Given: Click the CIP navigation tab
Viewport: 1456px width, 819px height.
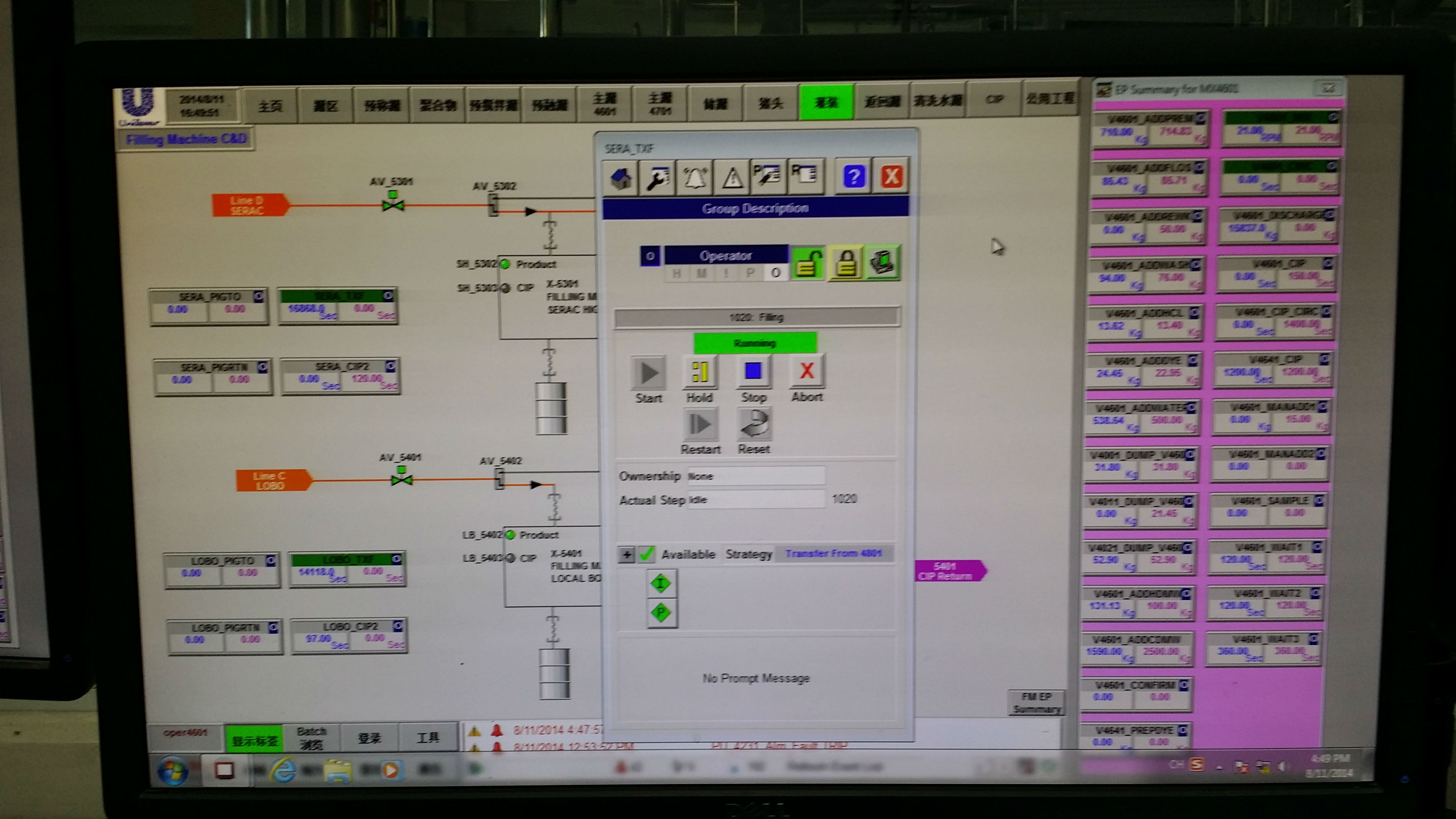Looking at the screenshot, I should 994,99.
